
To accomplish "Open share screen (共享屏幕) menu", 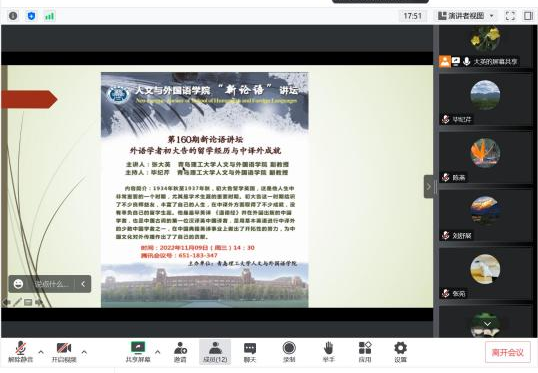I will click(138, 352).
